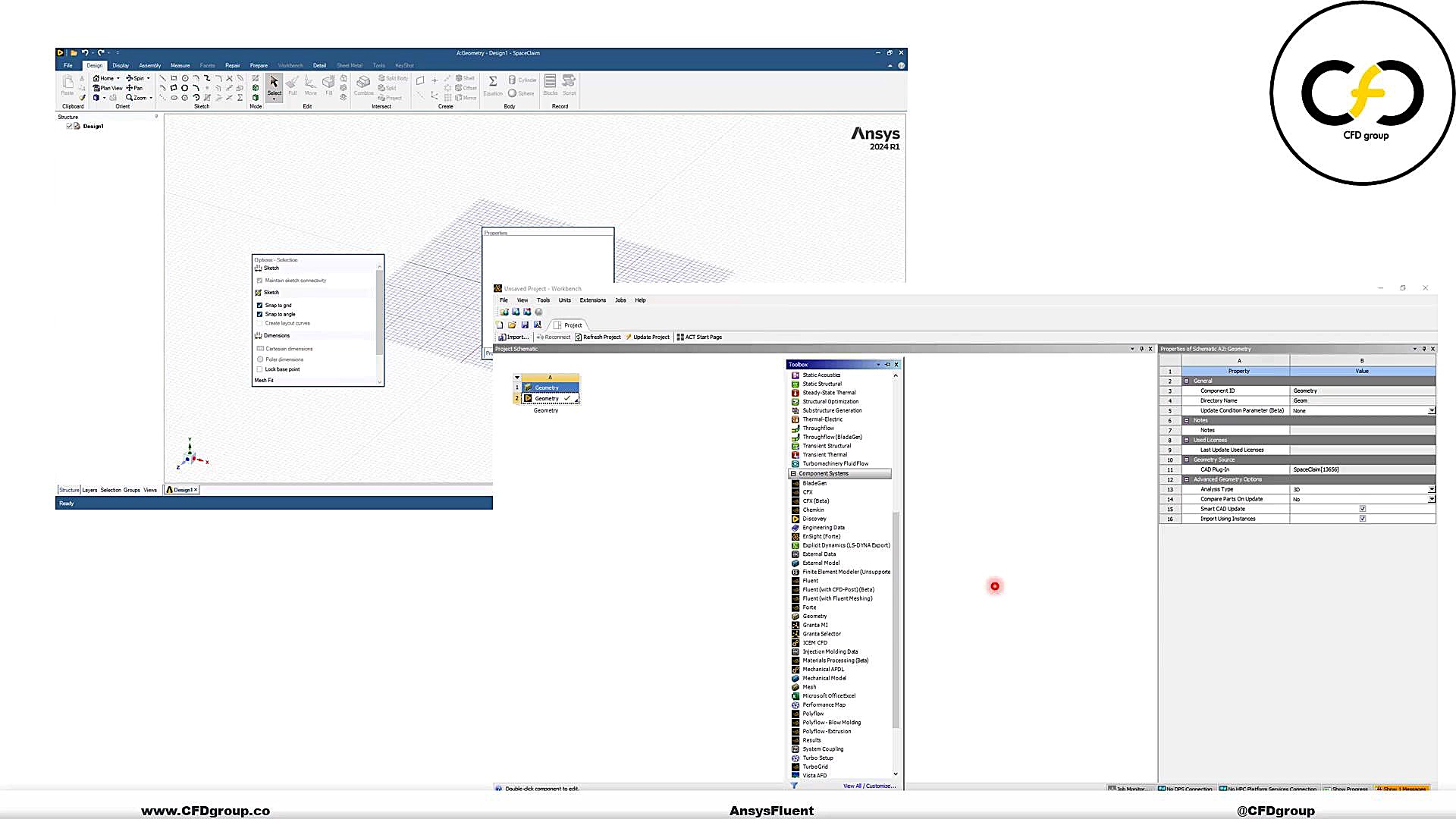Open the system A dropdown arrow

click(x=517, y=377)
